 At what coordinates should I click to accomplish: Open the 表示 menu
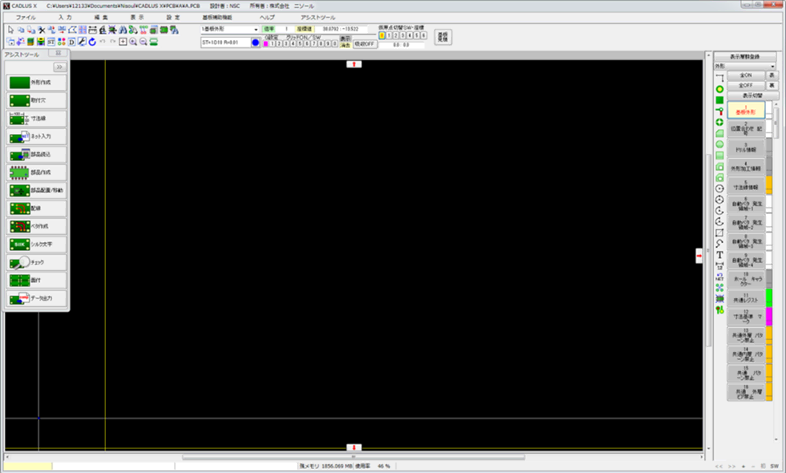point(137,17)
